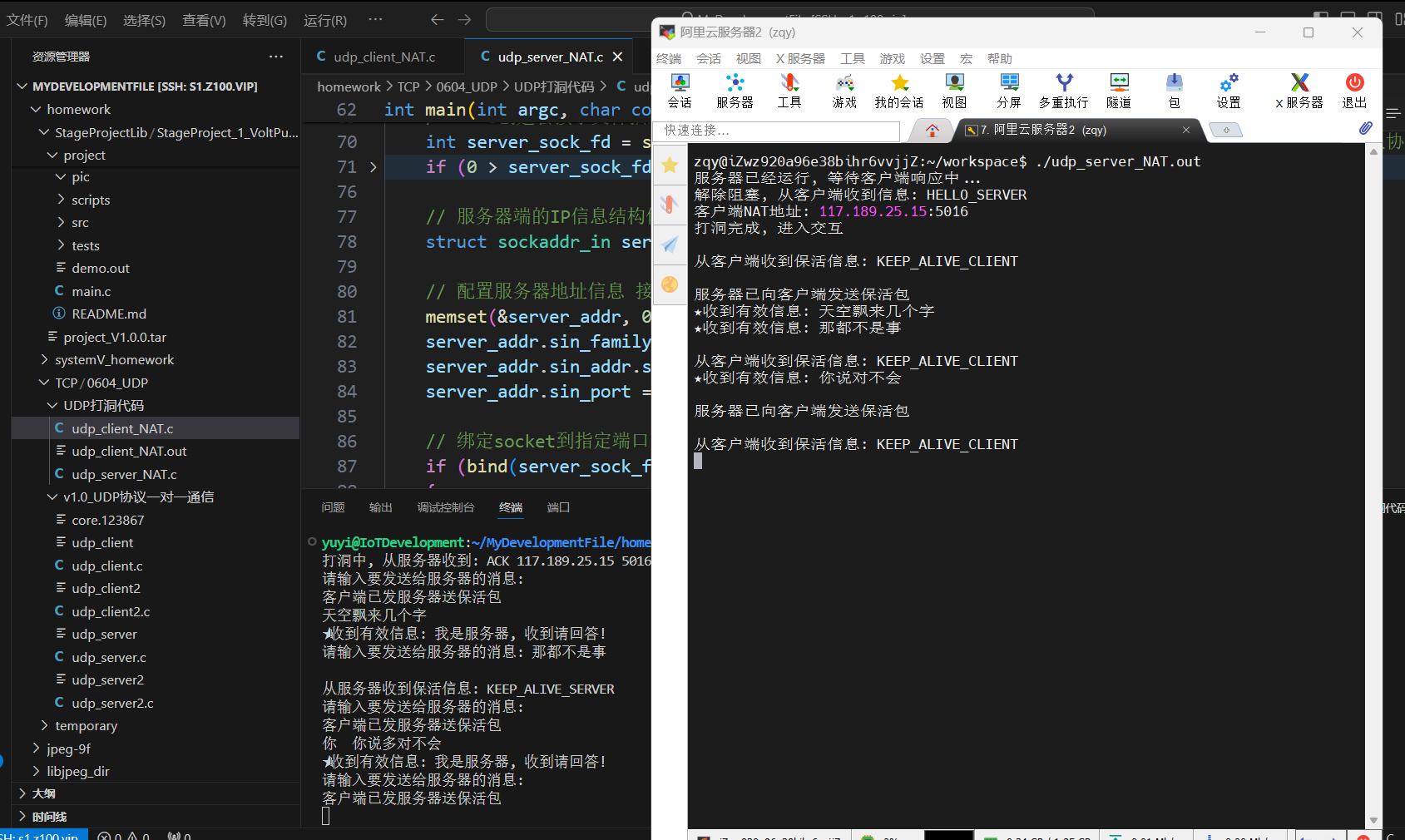The height and width of the screenshot is (840, 1405).
Task: Open the Sftp globe sidebar icon
Action: click(x=670, y=284)
